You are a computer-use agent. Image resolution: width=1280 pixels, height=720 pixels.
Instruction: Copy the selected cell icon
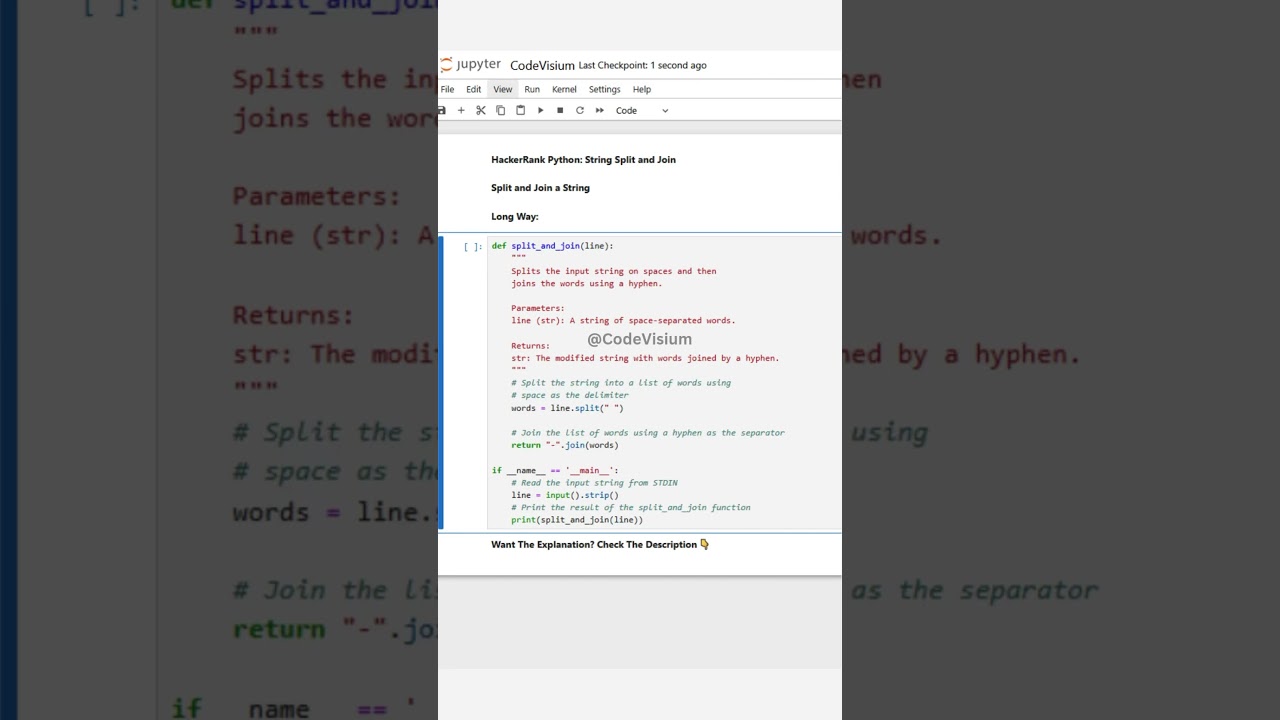[501, 110]
